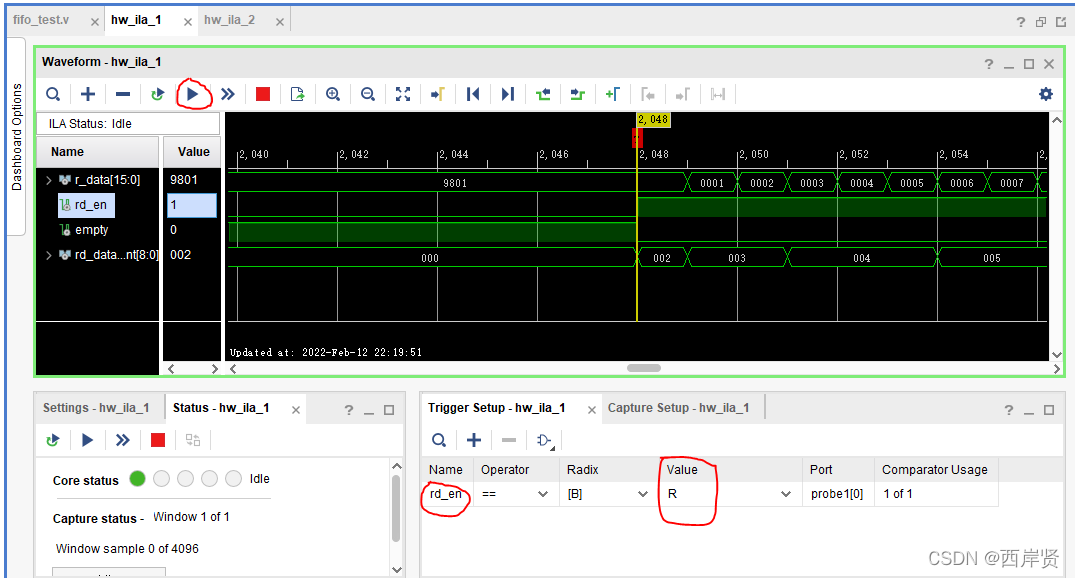Select the Status - hw_ila_1 tab
The width and height of the screenshot is (1075, 578).
click(221, 408)
